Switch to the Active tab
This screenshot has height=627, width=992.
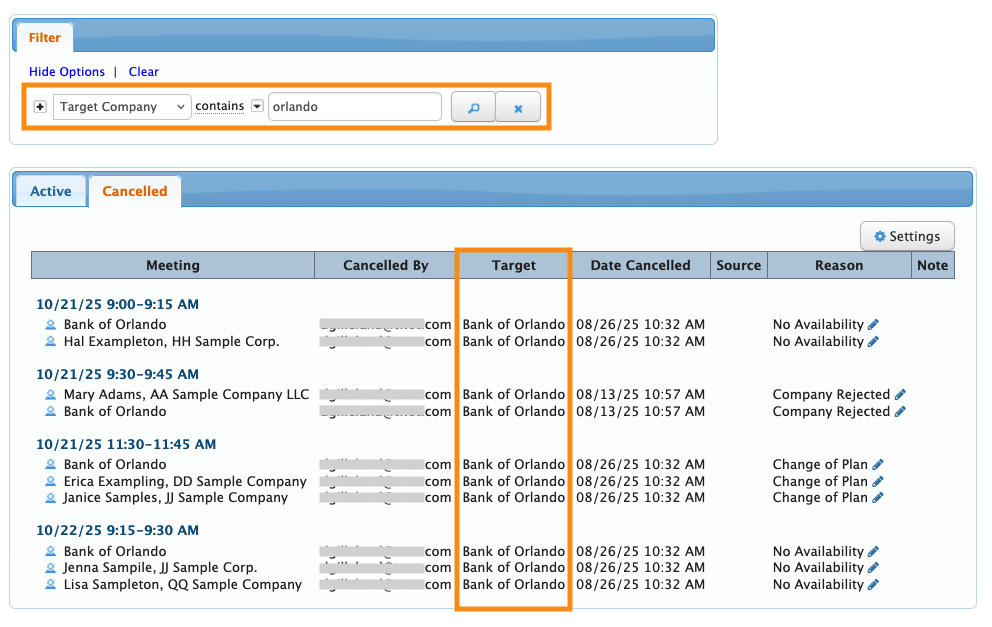(51, 191)
